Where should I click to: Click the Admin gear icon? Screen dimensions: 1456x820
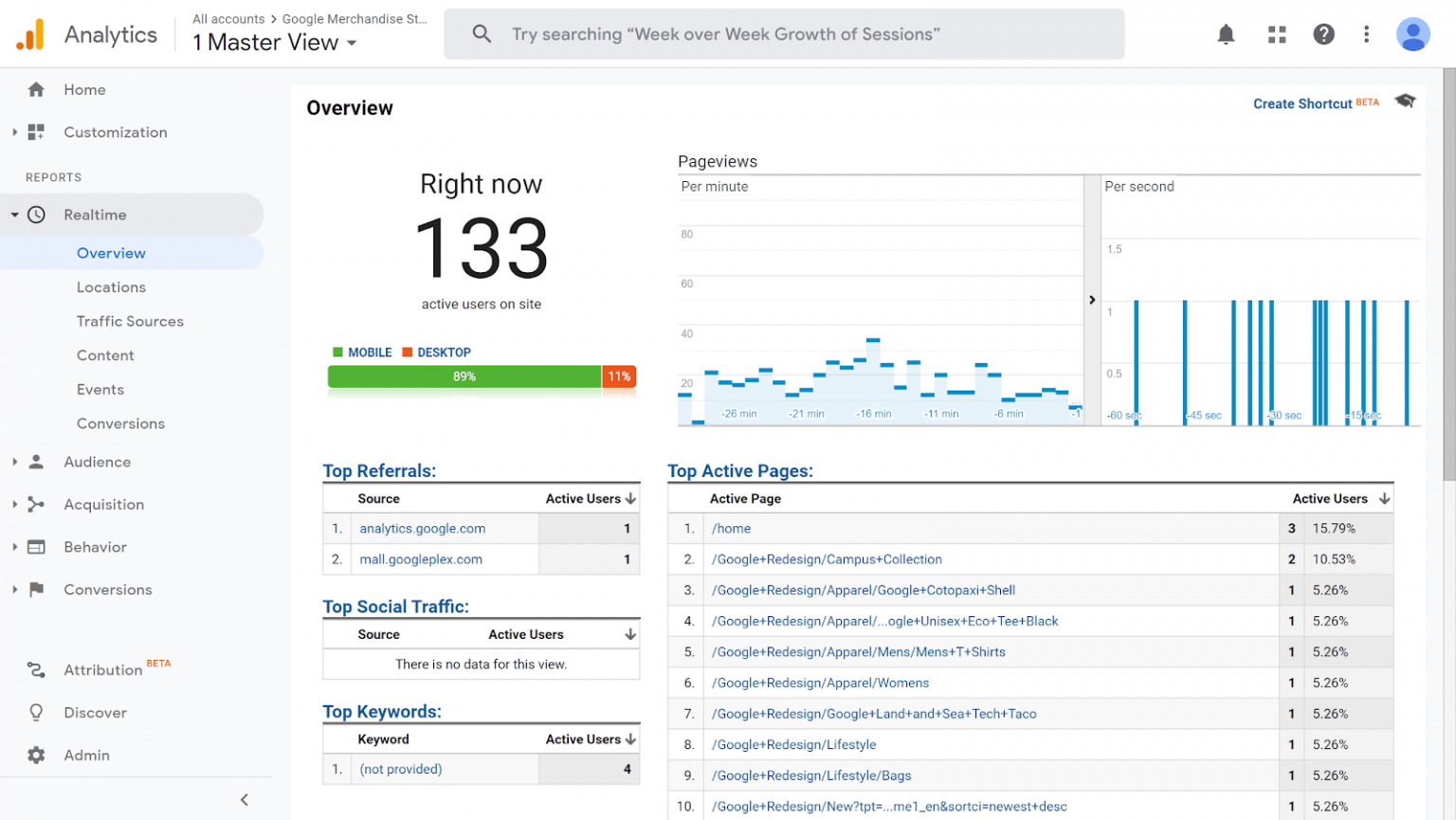[x=36, y=756]
